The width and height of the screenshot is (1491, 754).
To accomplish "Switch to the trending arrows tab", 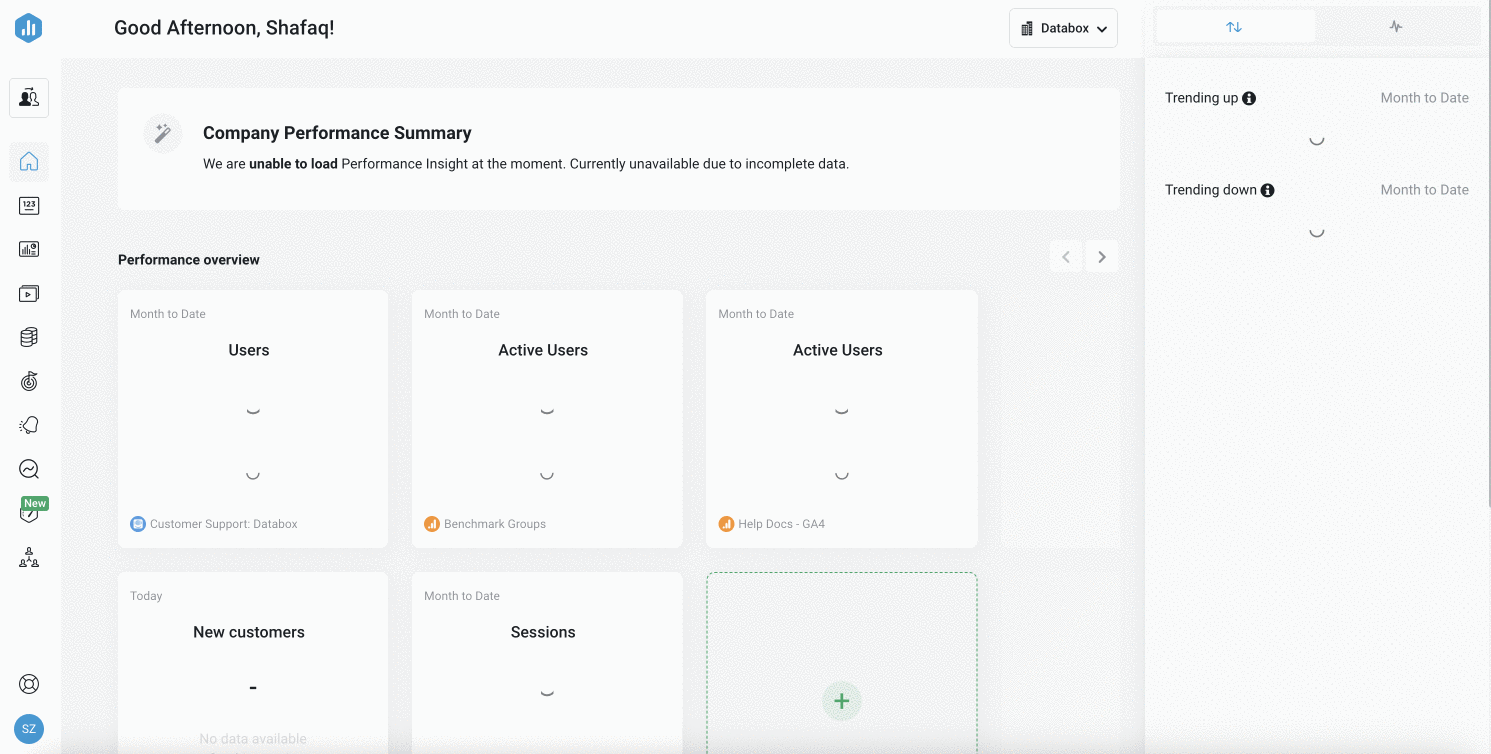I will tap(1234, 27).
